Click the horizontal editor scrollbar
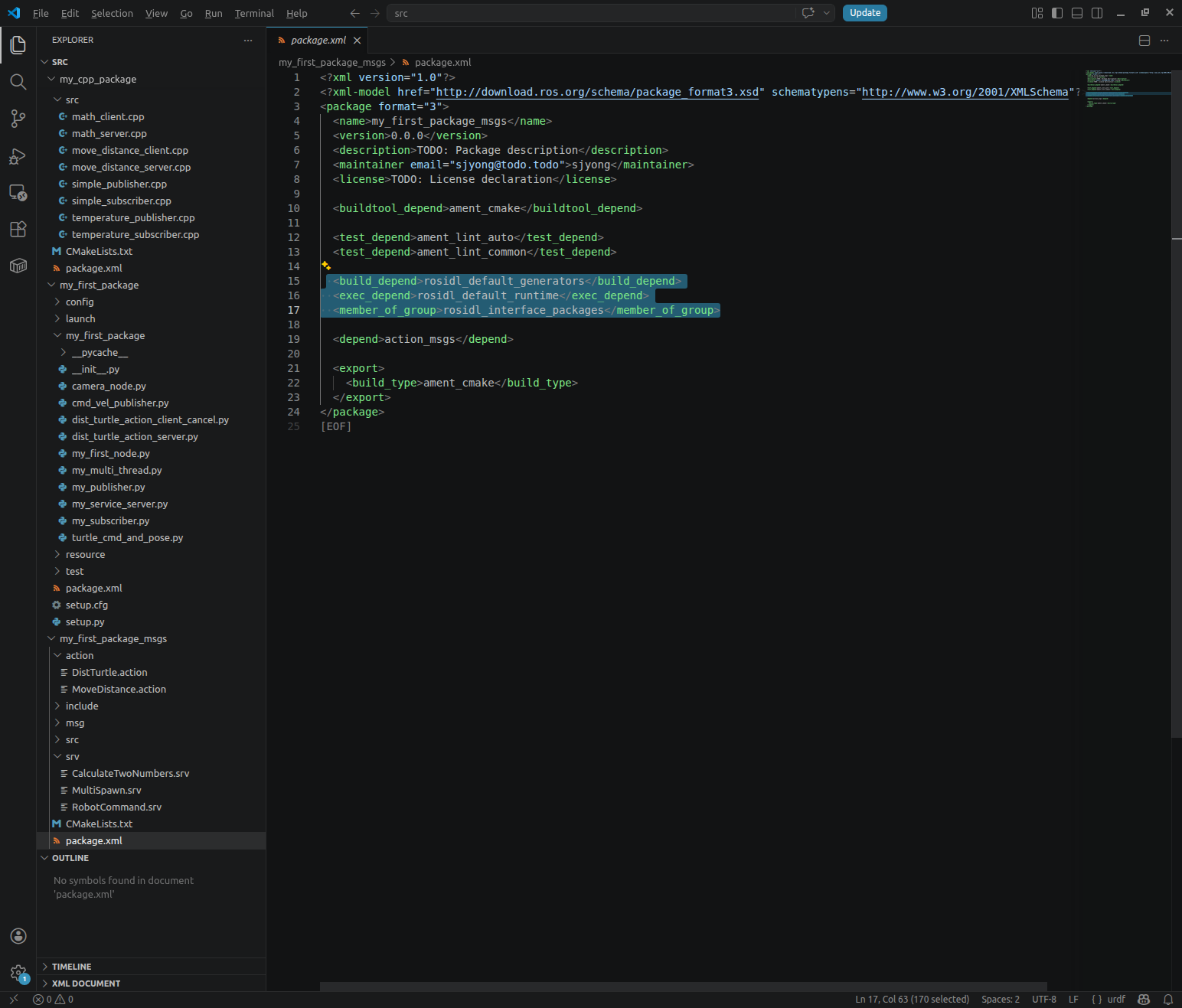Screen dimensions: 1182x1008 [683, 987]
